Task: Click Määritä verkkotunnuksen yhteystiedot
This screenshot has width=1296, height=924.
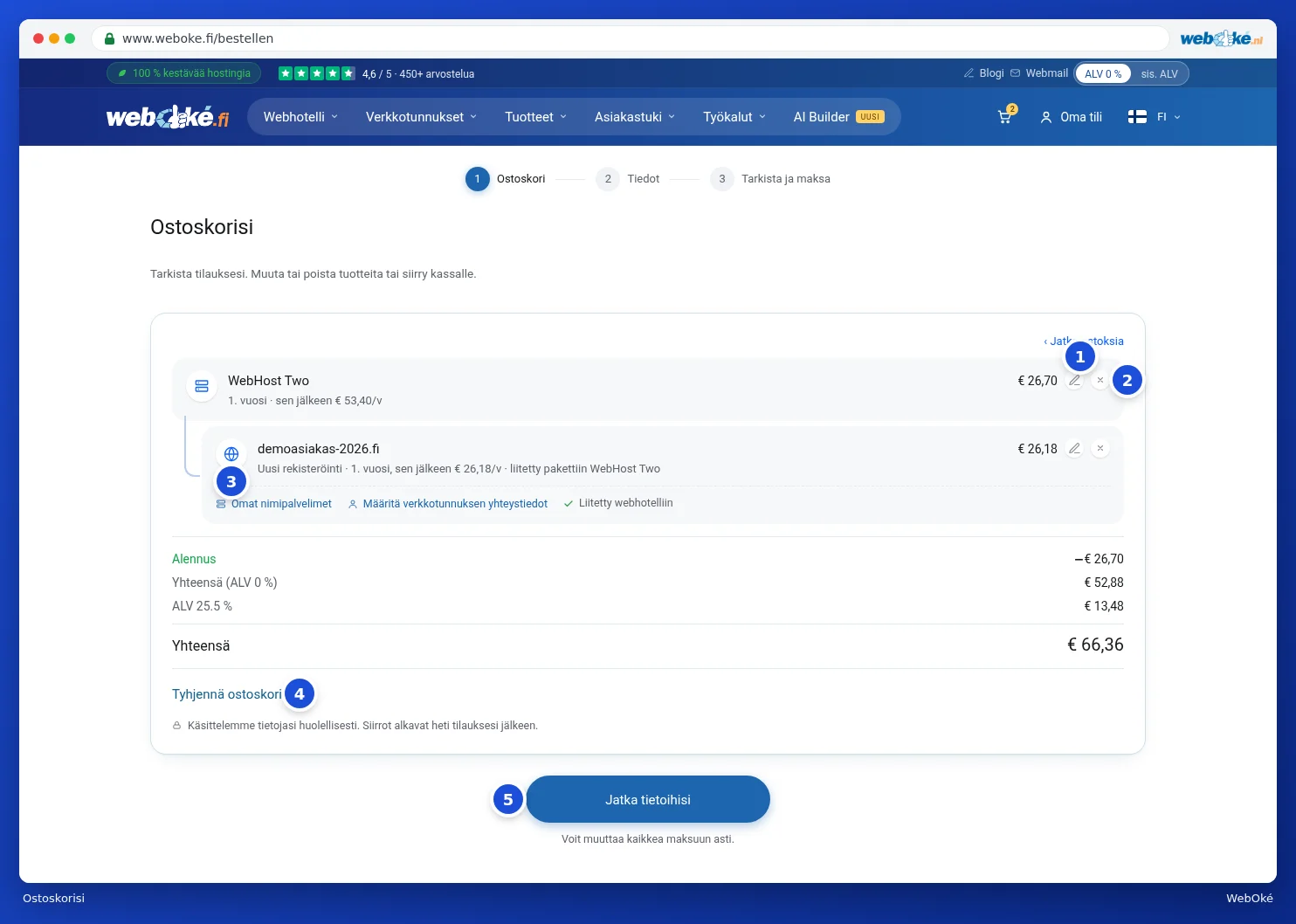Action: [x=448, y=504]
